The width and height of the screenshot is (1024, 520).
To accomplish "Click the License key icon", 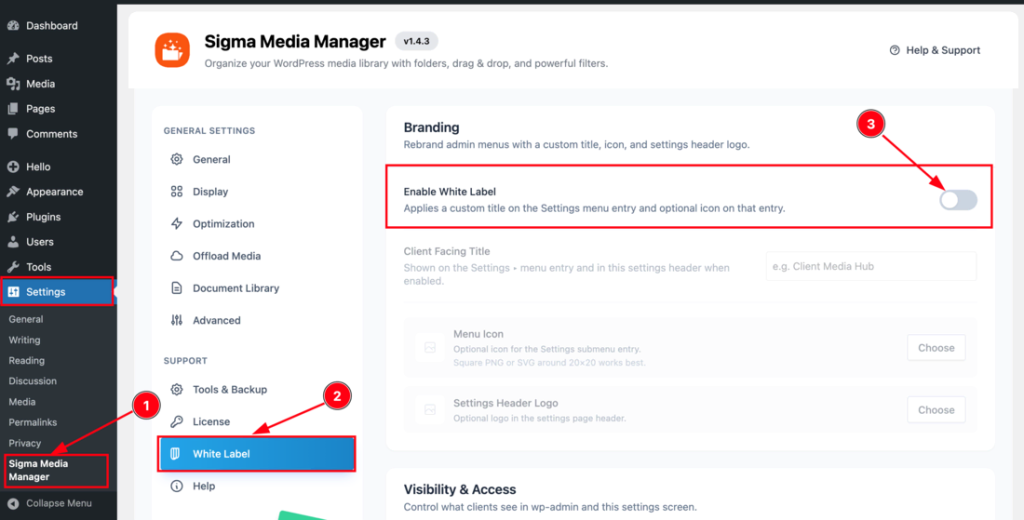I will tap(176, 421).
